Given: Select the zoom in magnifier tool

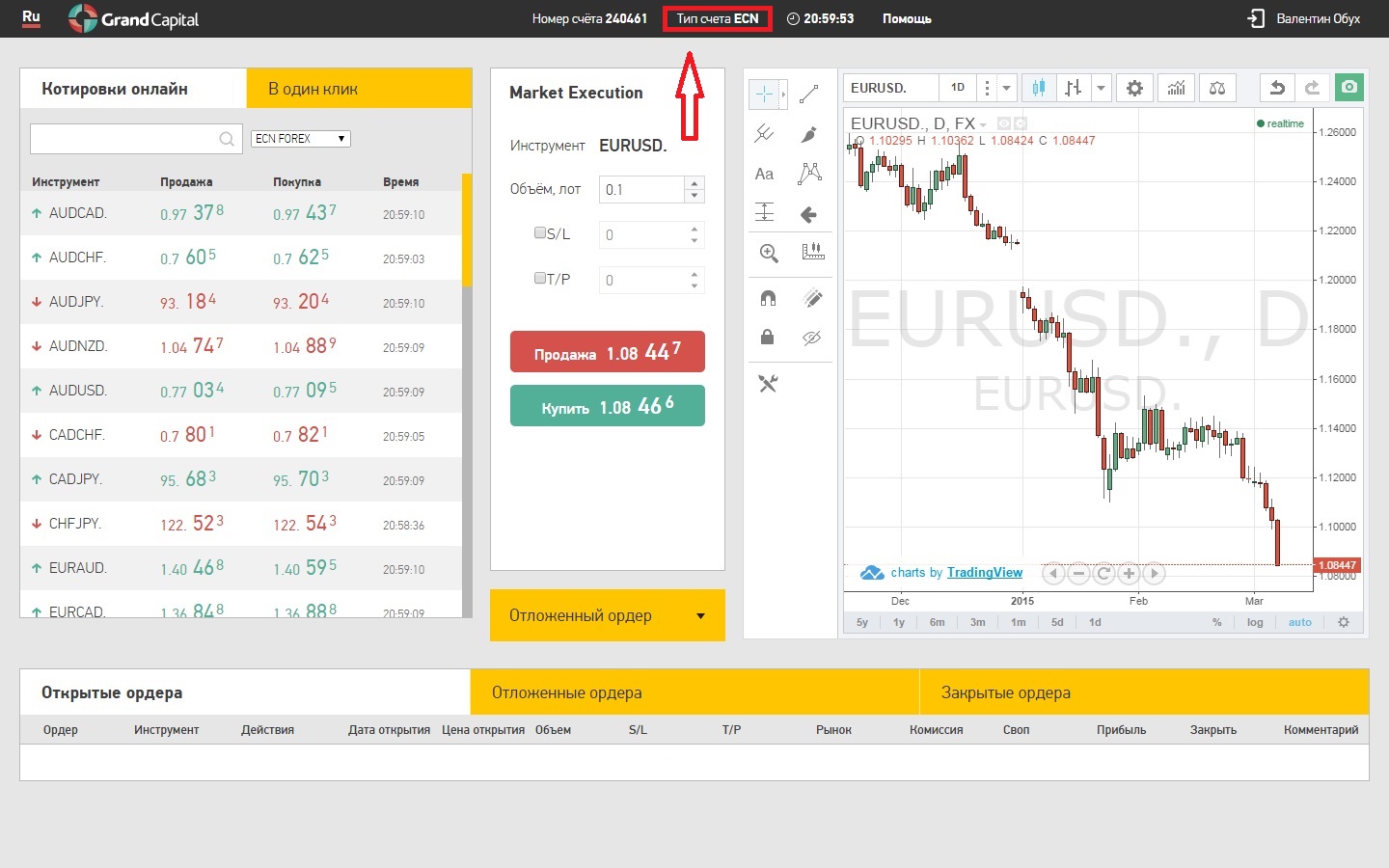Looking at the screenshot, I should coord(768,253).
